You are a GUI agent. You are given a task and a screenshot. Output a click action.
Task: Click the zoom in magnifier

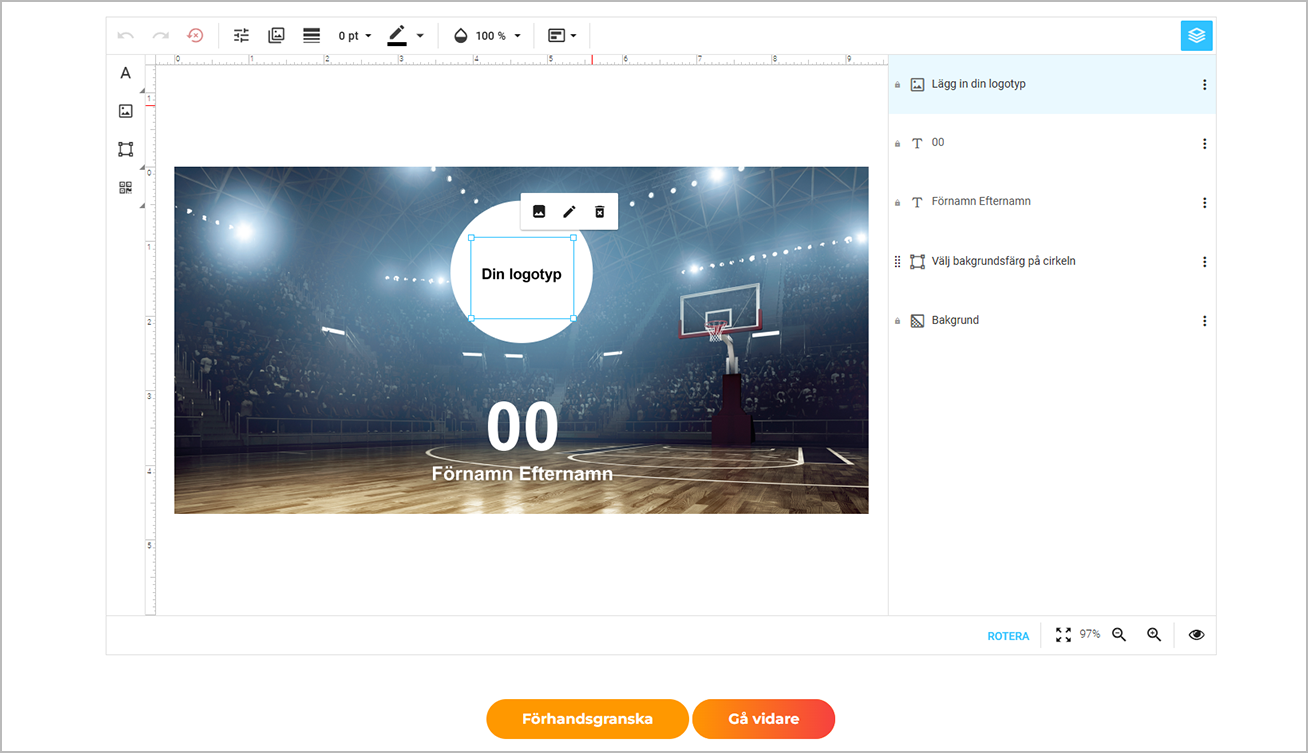point(1154,635)
